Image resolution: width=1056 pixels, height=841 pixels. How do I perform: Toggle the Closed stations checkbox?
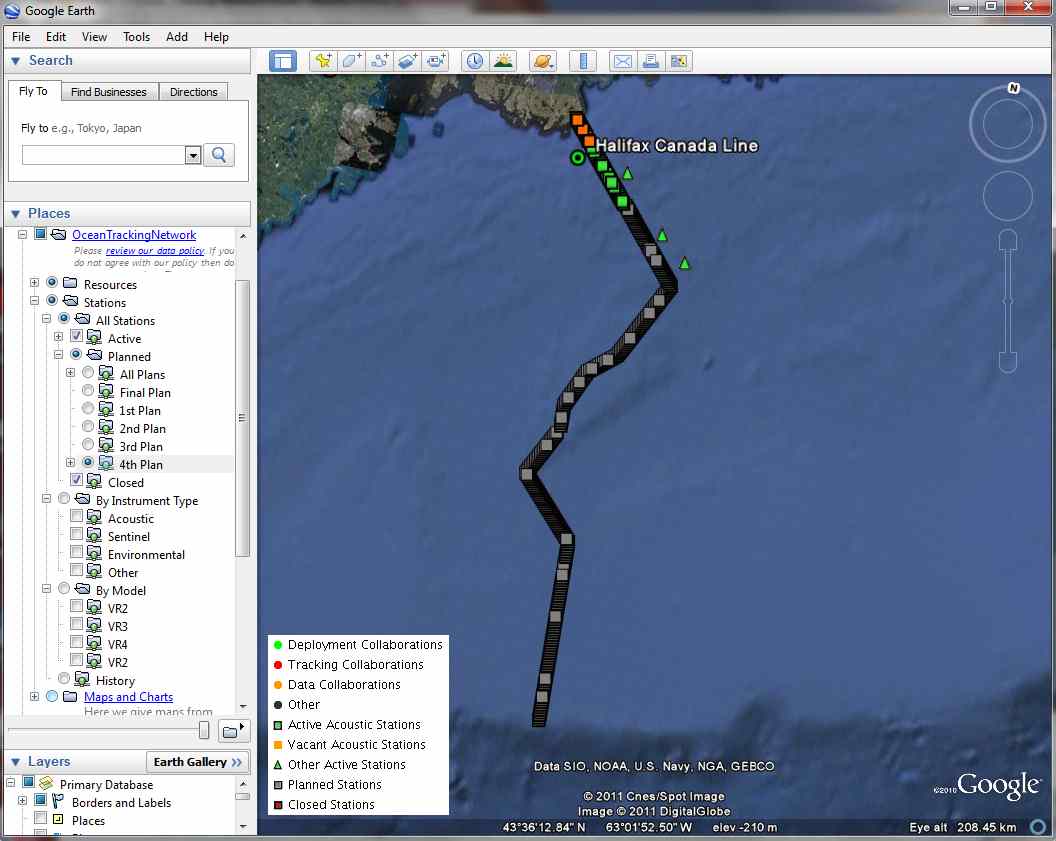click(77, 480)
